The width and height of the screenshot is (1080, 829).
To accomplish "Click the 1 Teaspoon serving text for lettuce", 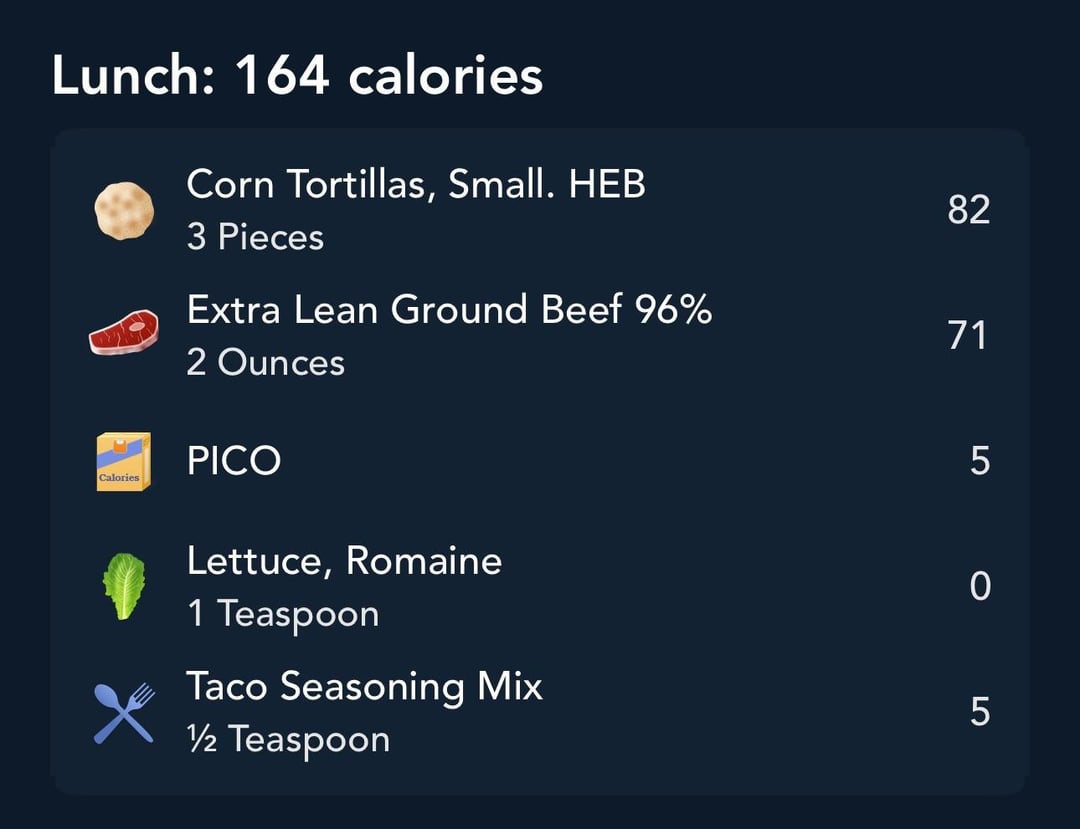I will coord(283,614).
